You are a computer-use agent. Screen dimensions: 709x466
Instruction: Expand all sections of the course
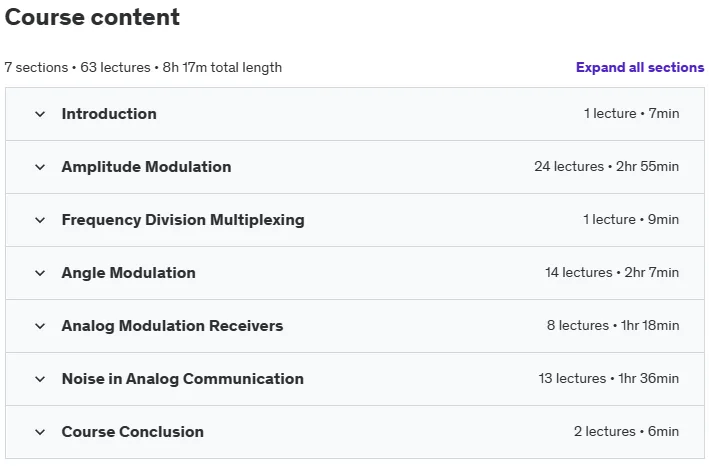tap(640, 67)
